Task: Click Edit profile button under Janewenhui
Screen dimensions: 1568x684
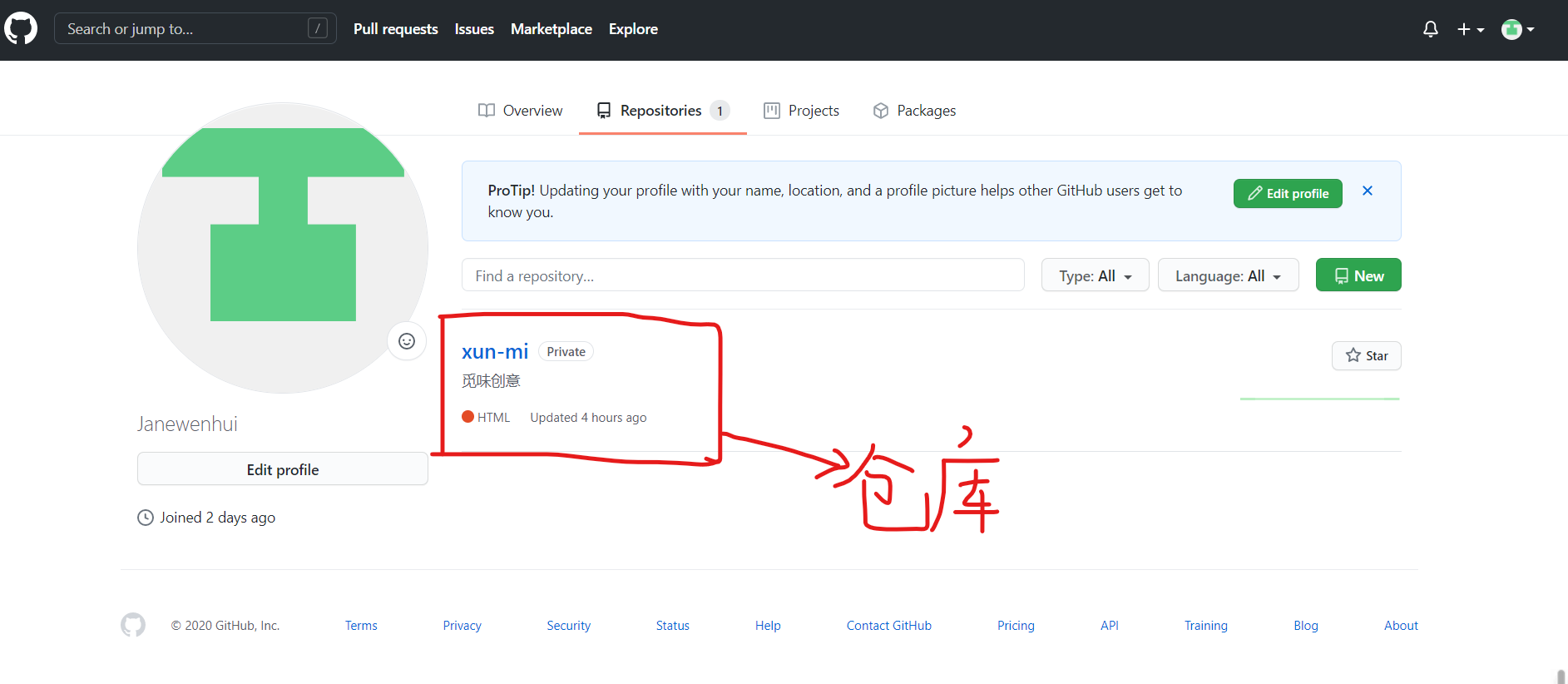Action: point(283,469)
